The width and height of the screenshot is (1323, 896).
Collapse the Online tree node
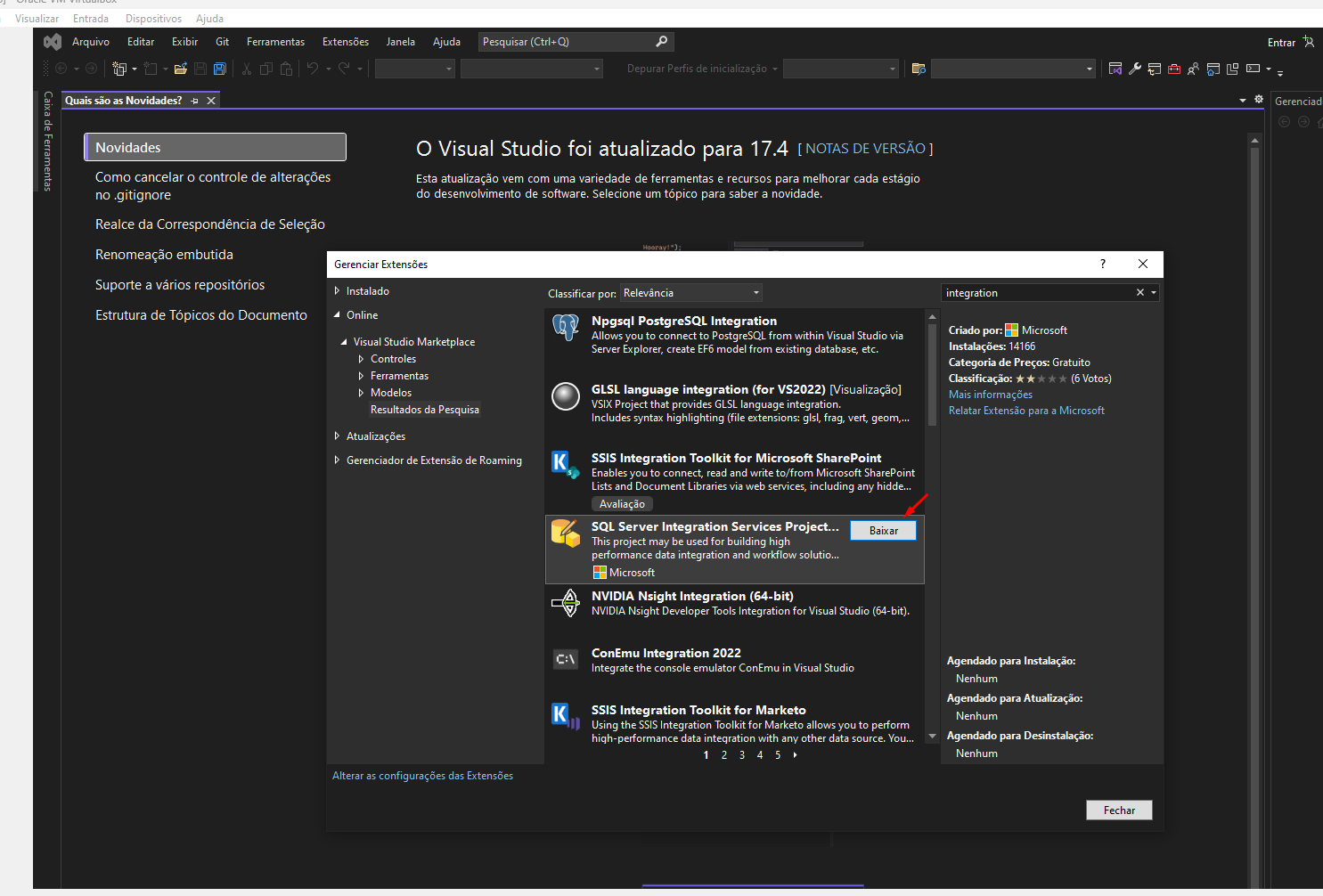tap(337, 315)
